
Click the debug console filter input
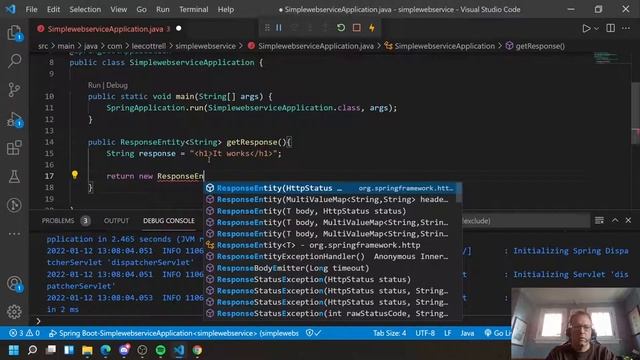(x=526, y=221)
